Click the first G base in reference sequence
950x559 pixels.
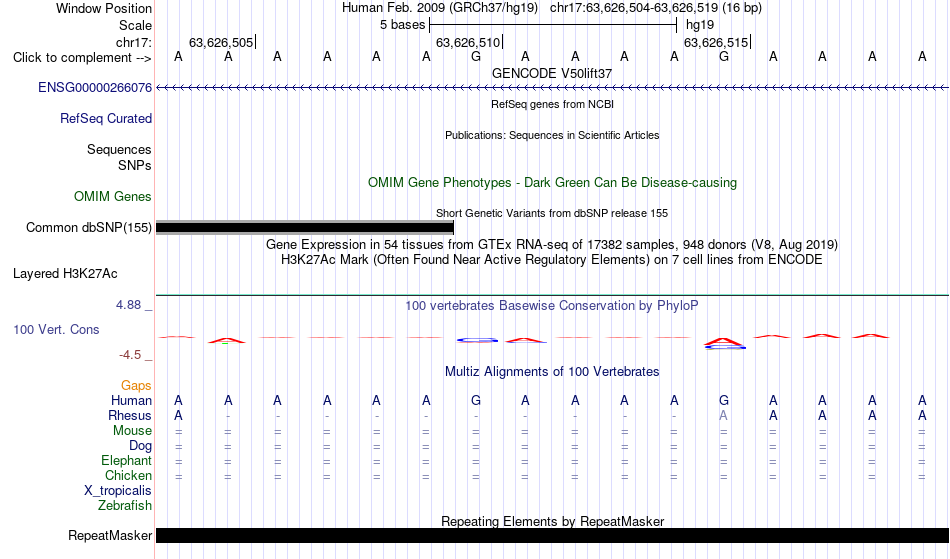tap(476, 57)
